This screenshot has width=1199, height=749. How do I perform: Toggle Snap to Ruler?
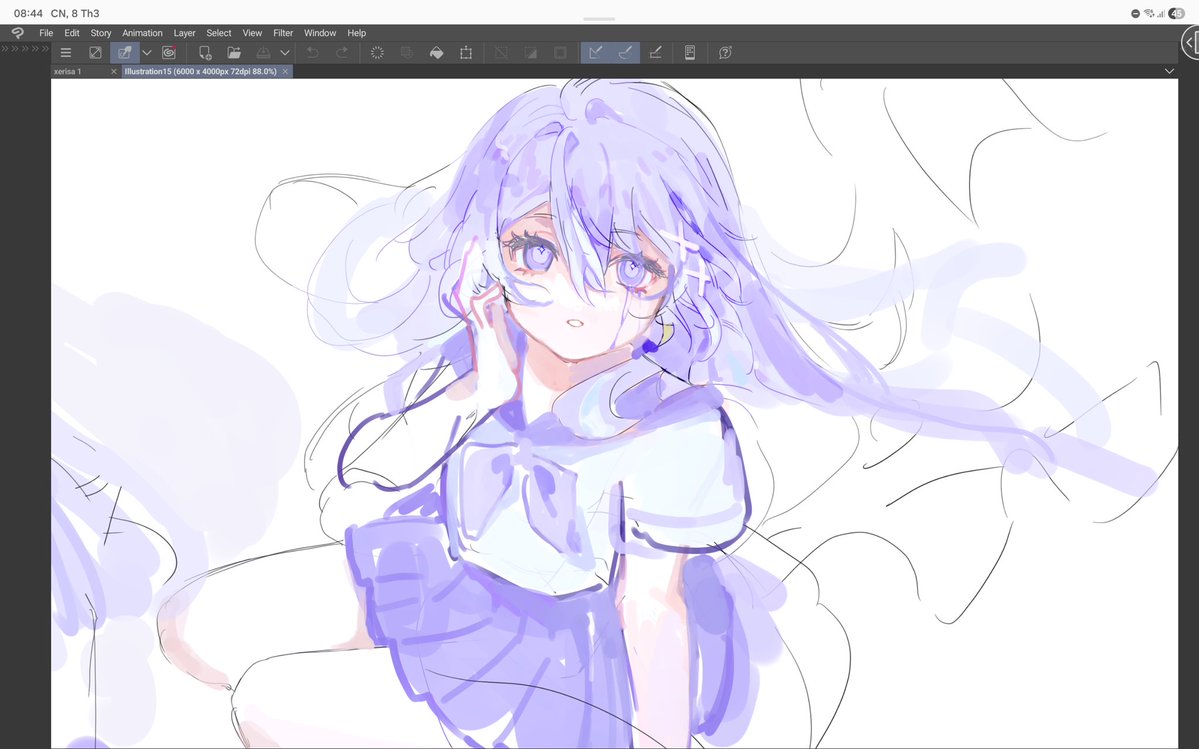pyautogui.click(x=596, y=53)
